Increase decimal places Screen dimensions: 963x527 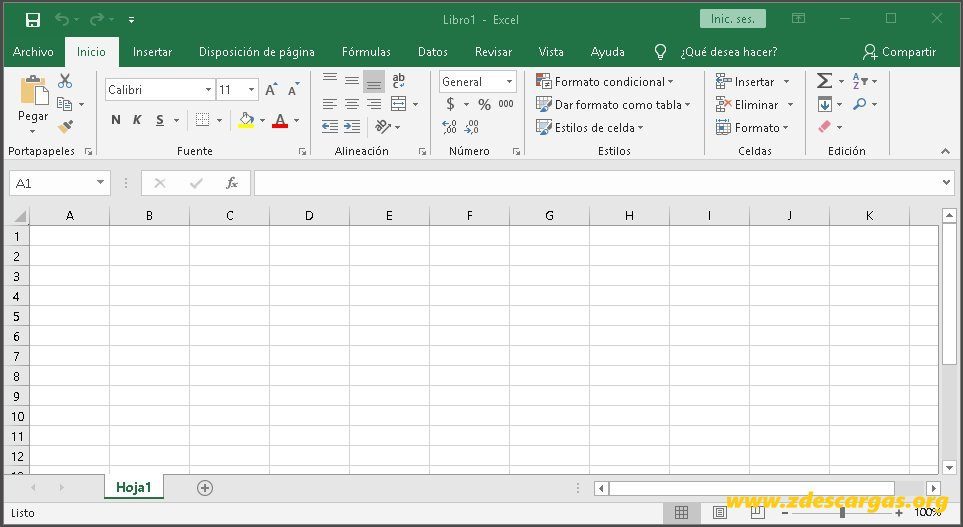450,127
